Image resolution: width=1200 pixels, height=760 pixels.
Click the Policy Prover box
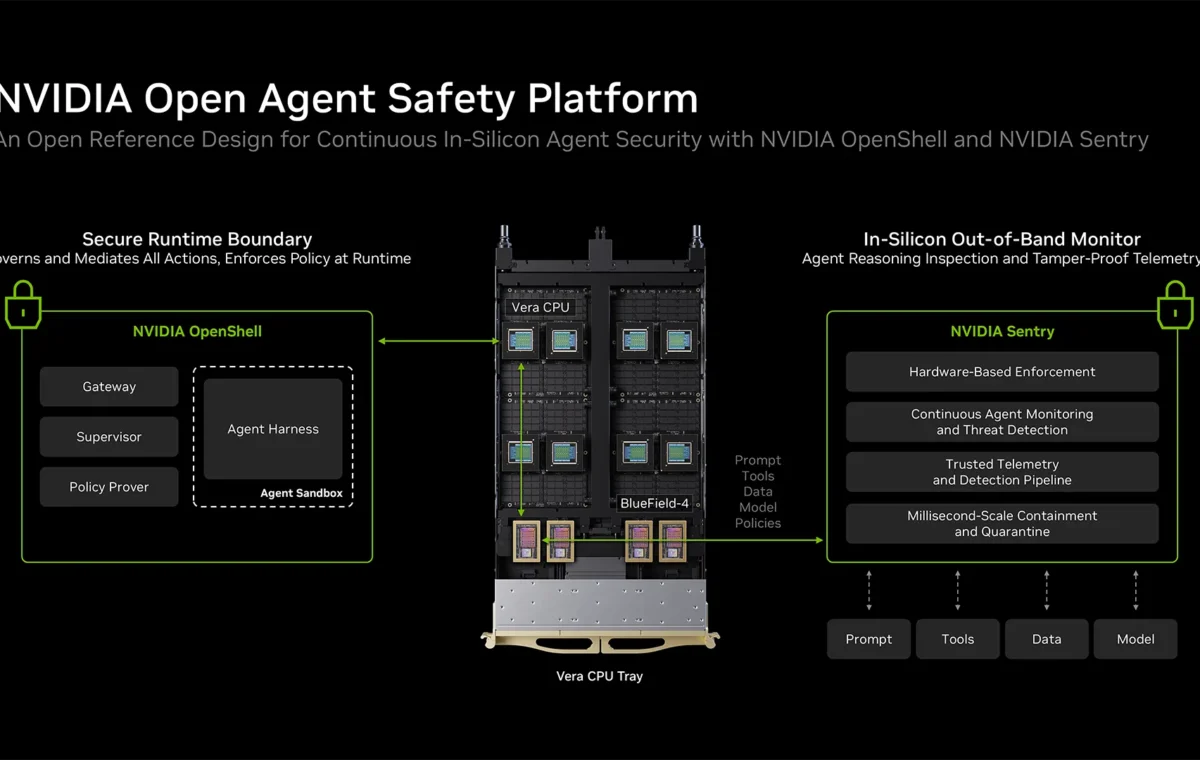point(109,487)
